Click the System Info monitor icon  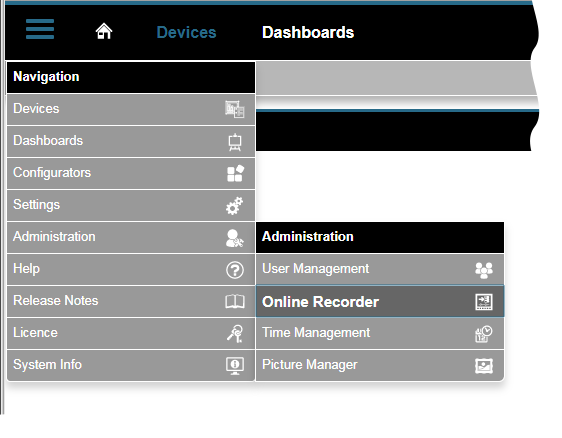[x=235, y=366]
